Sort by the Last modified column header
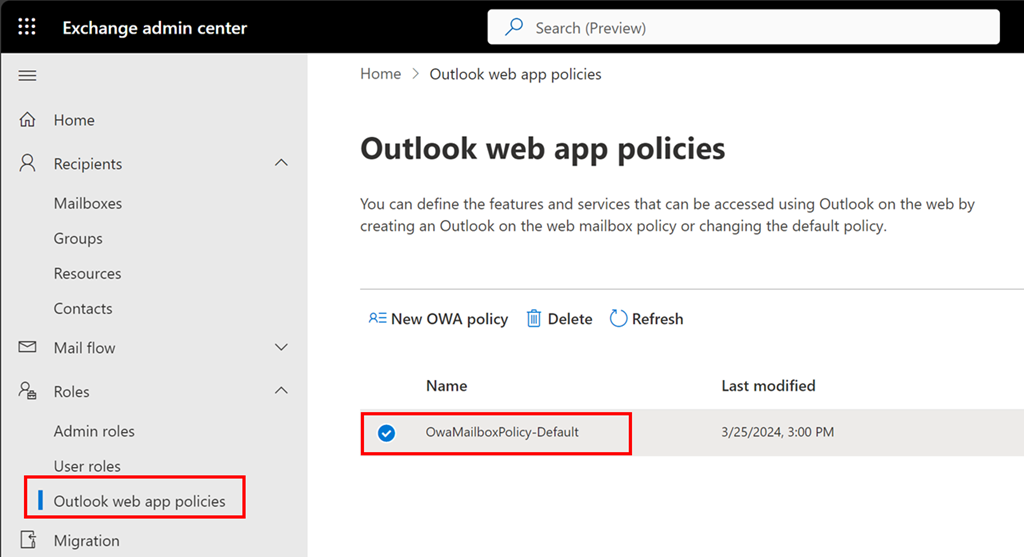 (x=768, y=386)
